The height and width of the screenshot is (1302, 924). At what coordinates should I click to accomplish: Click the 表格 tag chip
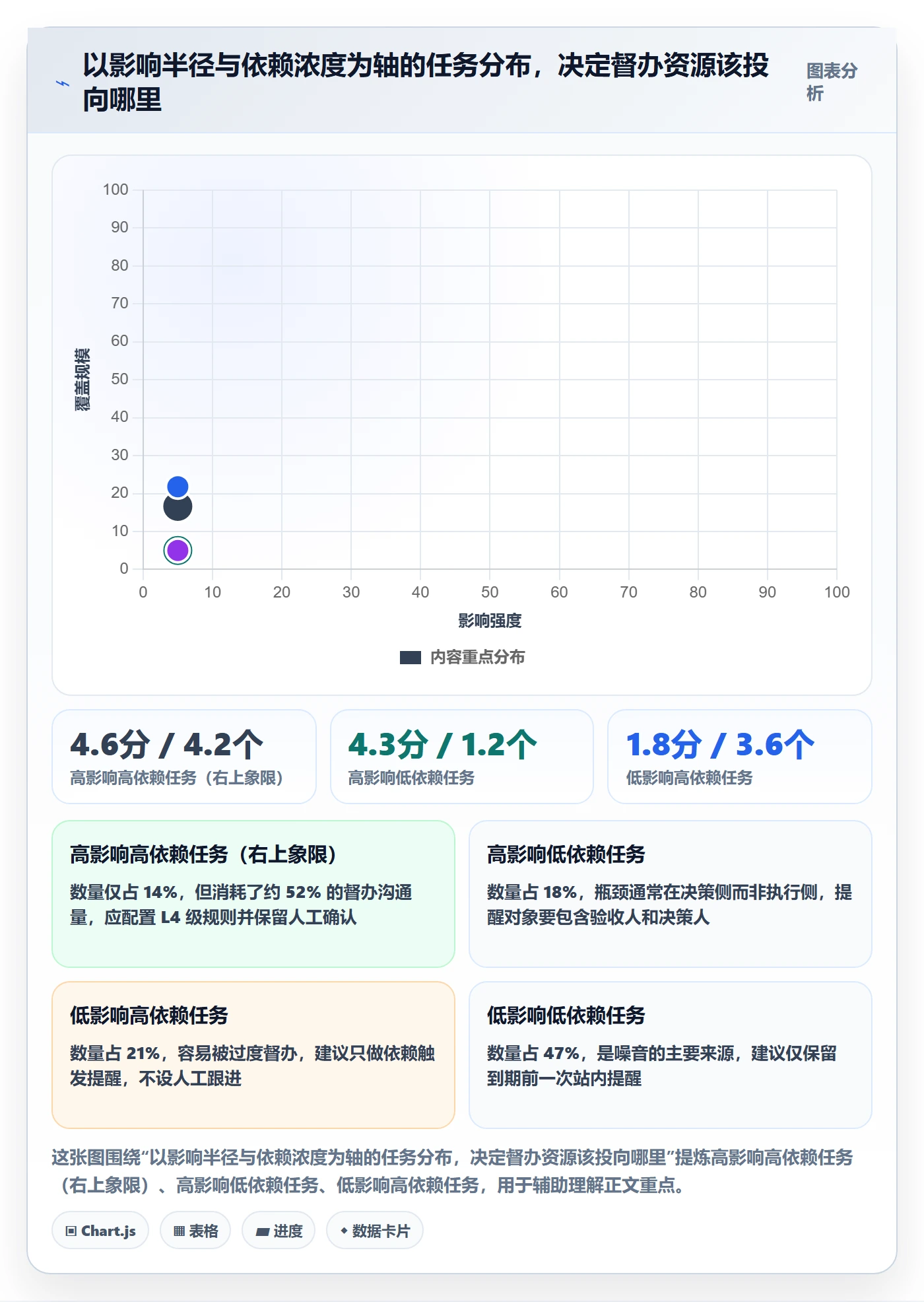click(x=195, y=1231)
